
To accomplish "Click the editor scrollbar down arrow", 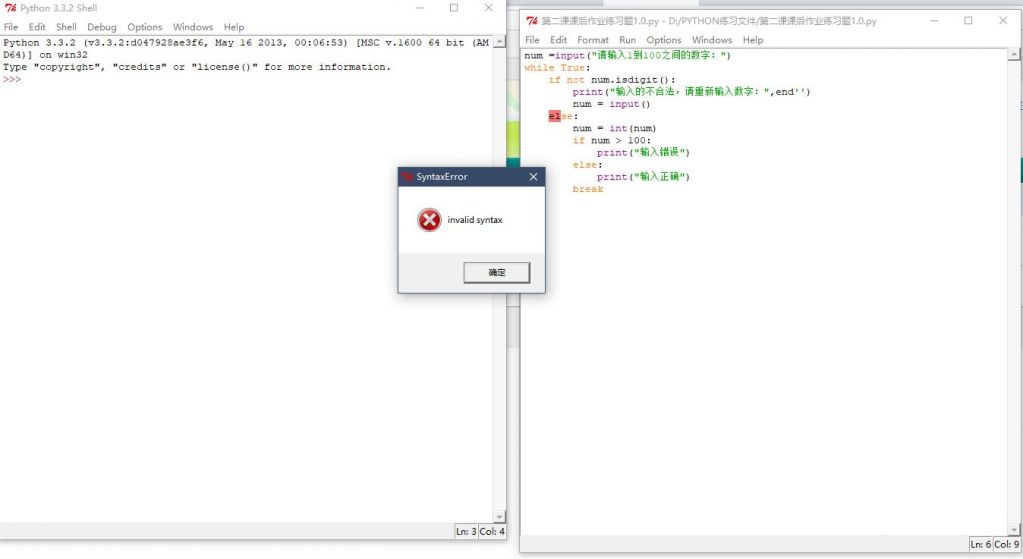I will [1016, 529].
